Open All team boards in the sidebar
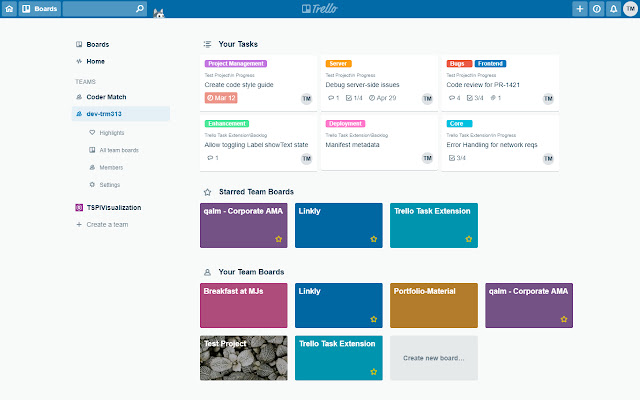Screen dimensions: 640x400 coord(119,150)
